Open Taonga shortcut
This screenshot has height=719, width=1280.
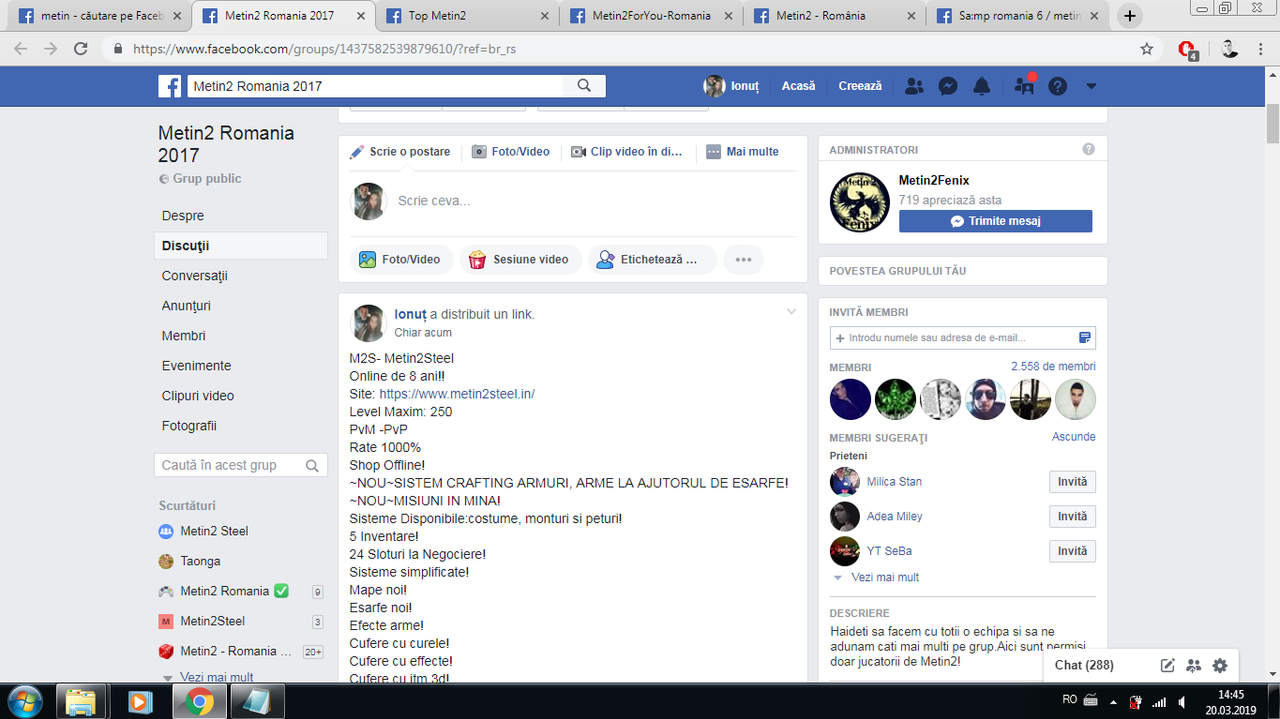(x=200, y=561)
